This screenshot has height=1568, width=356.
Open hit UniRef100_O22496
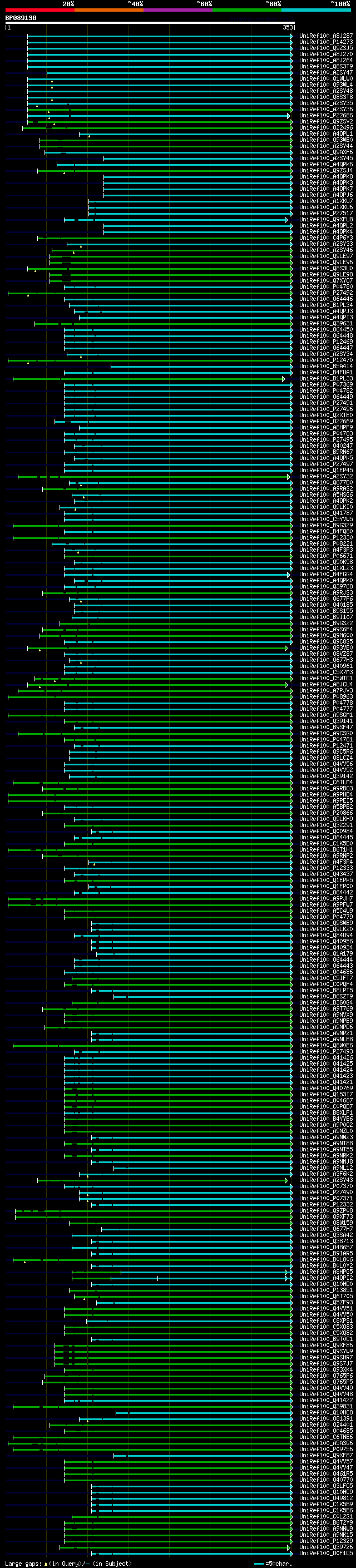pyautogui.click(x=325, y=128)
